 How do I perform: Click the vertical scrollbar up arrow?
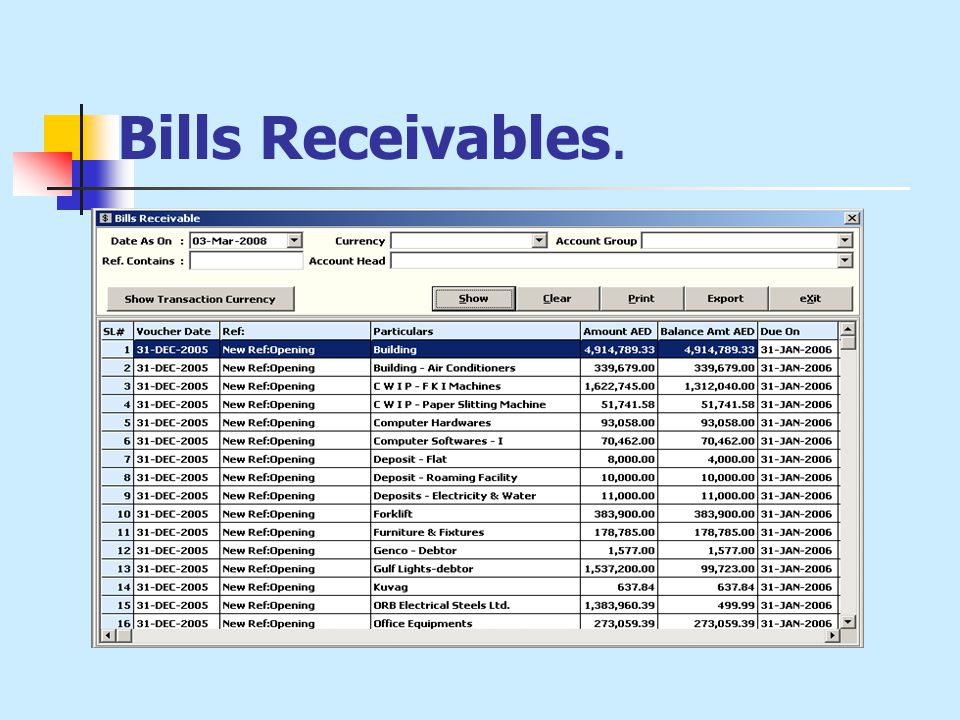point(848,329)
